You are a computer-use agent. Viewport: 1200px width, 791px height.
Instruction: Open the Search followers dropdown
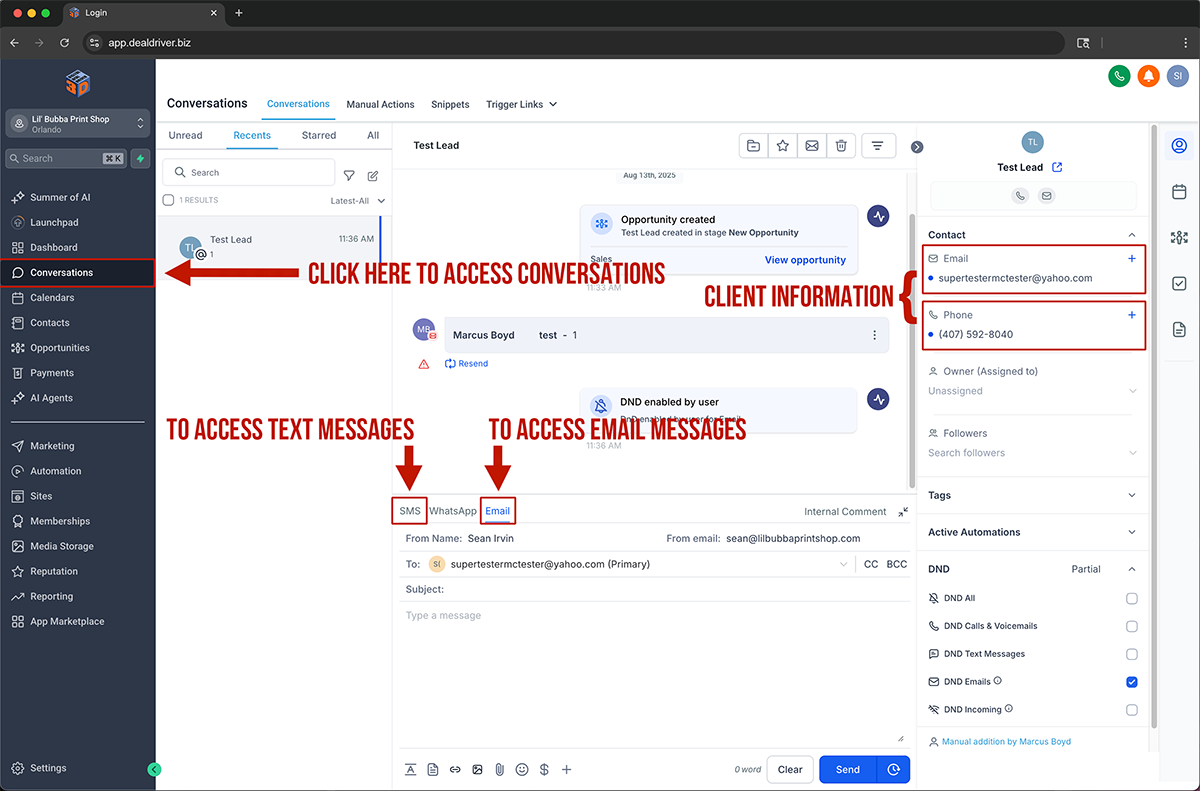tap(1033, 453)
